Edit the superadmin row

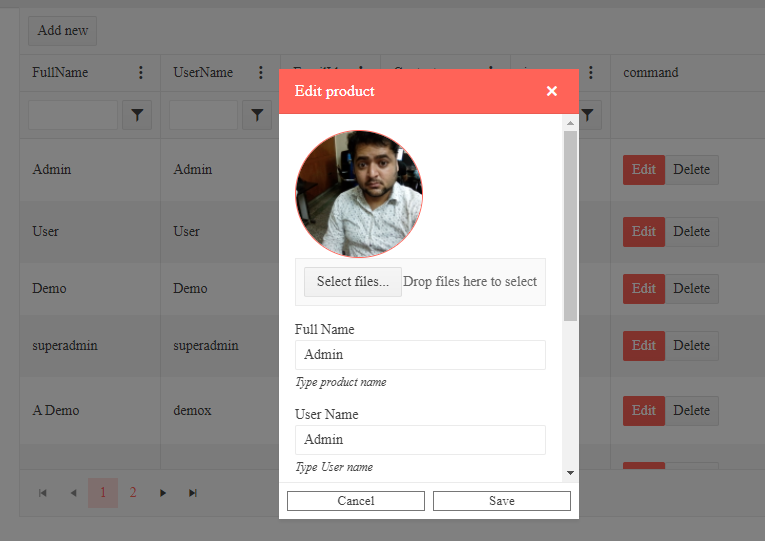pyautogui.click(x=644, y=346)
